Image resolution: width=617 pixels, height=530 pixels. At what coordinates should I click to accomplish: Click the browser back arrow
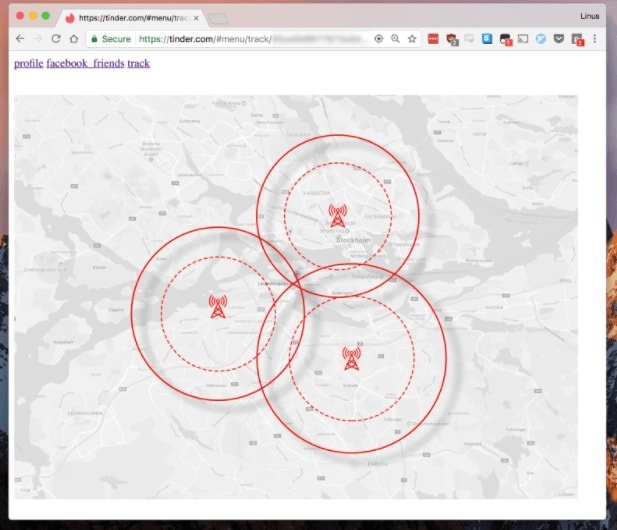tap(19, 38)
